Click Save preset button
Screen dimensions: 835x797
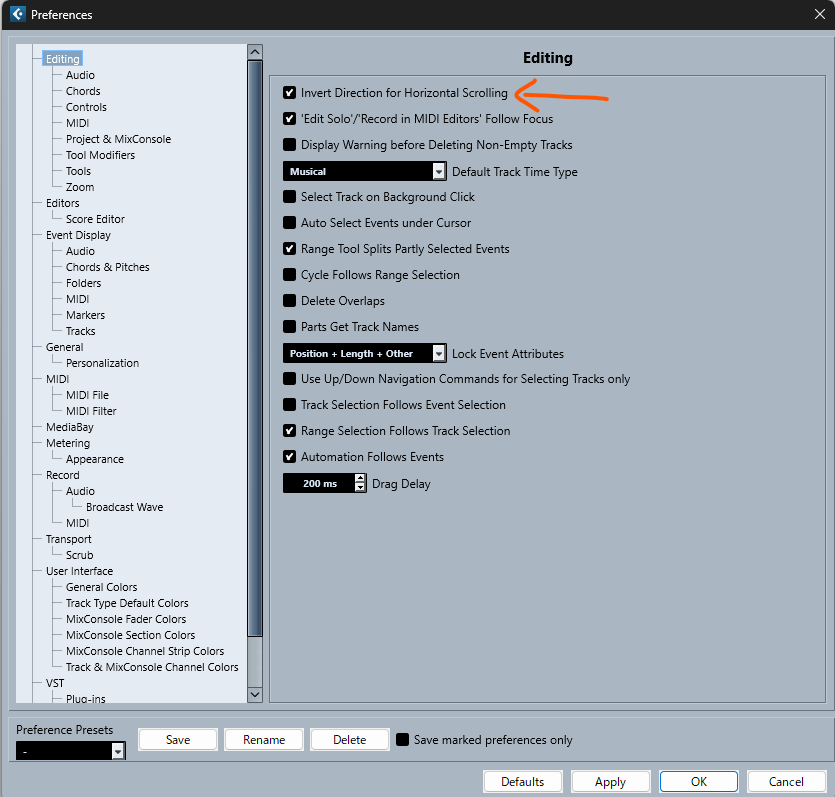point(178,740)
